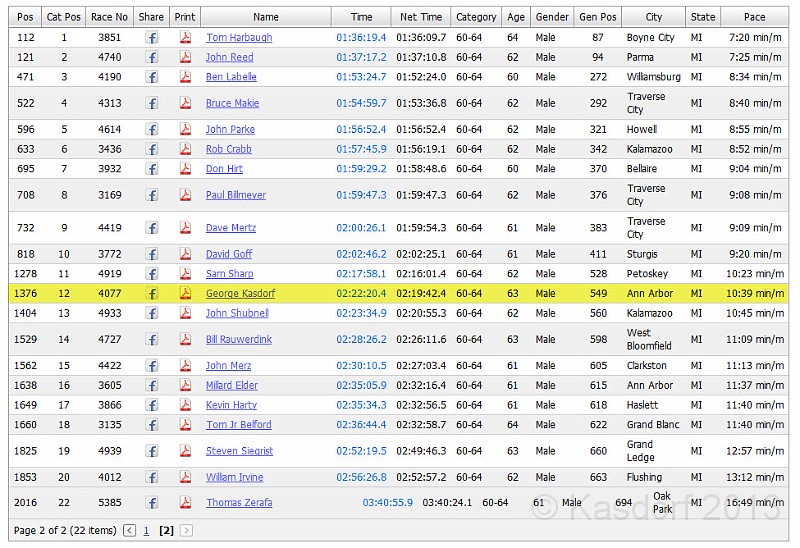Open Ben Labelle's name link

click(x=230, y=77)
